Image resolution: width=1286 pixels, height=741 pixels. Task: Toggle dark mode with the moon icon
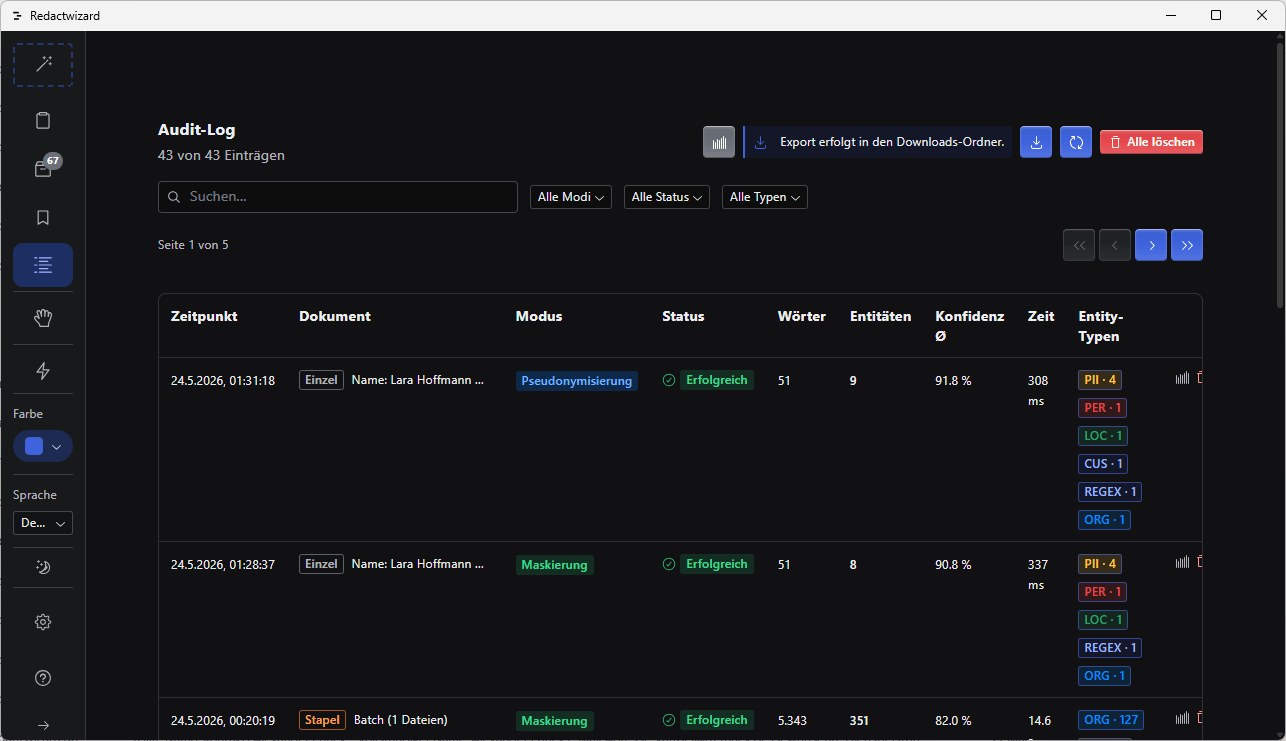click(x=43, y=567)
